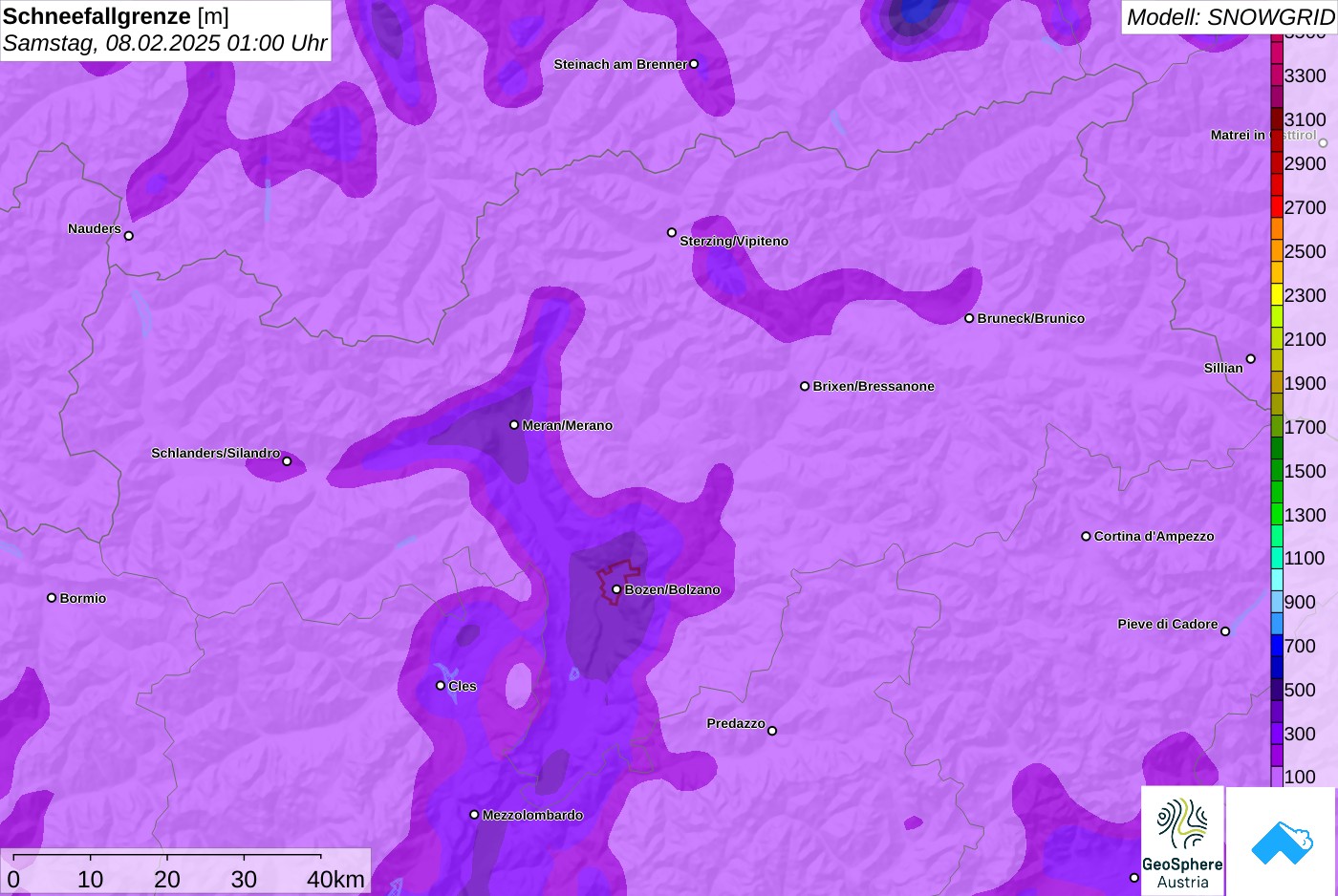Click the Brixen/Bressanone location dot
The image size is (1338, 896).
(x=805, y=386)
